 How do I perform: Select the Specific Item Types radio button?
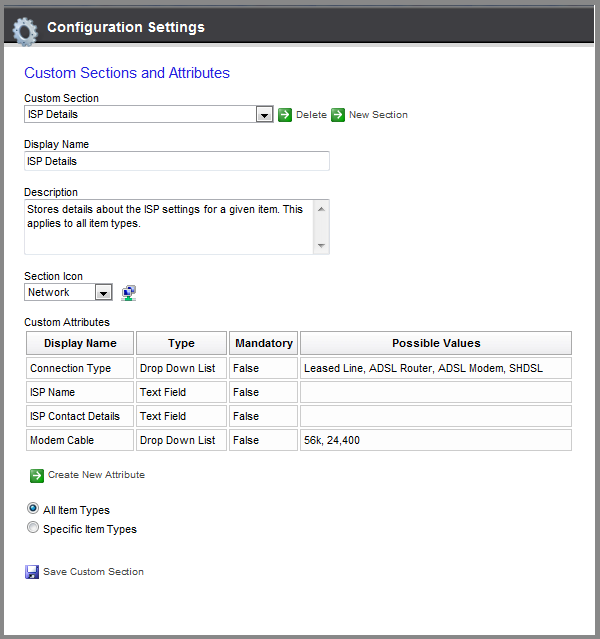(x=33, y=527)
